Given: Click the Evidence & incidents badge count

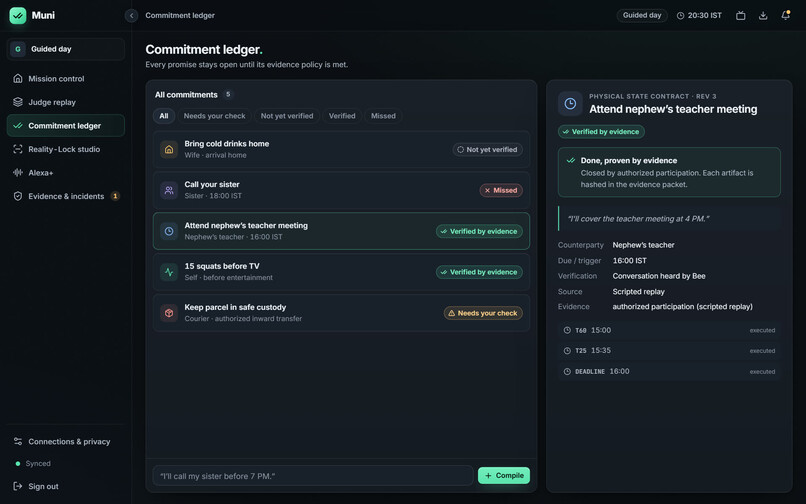Looking at the screenshot, I should tap(115, 196).
